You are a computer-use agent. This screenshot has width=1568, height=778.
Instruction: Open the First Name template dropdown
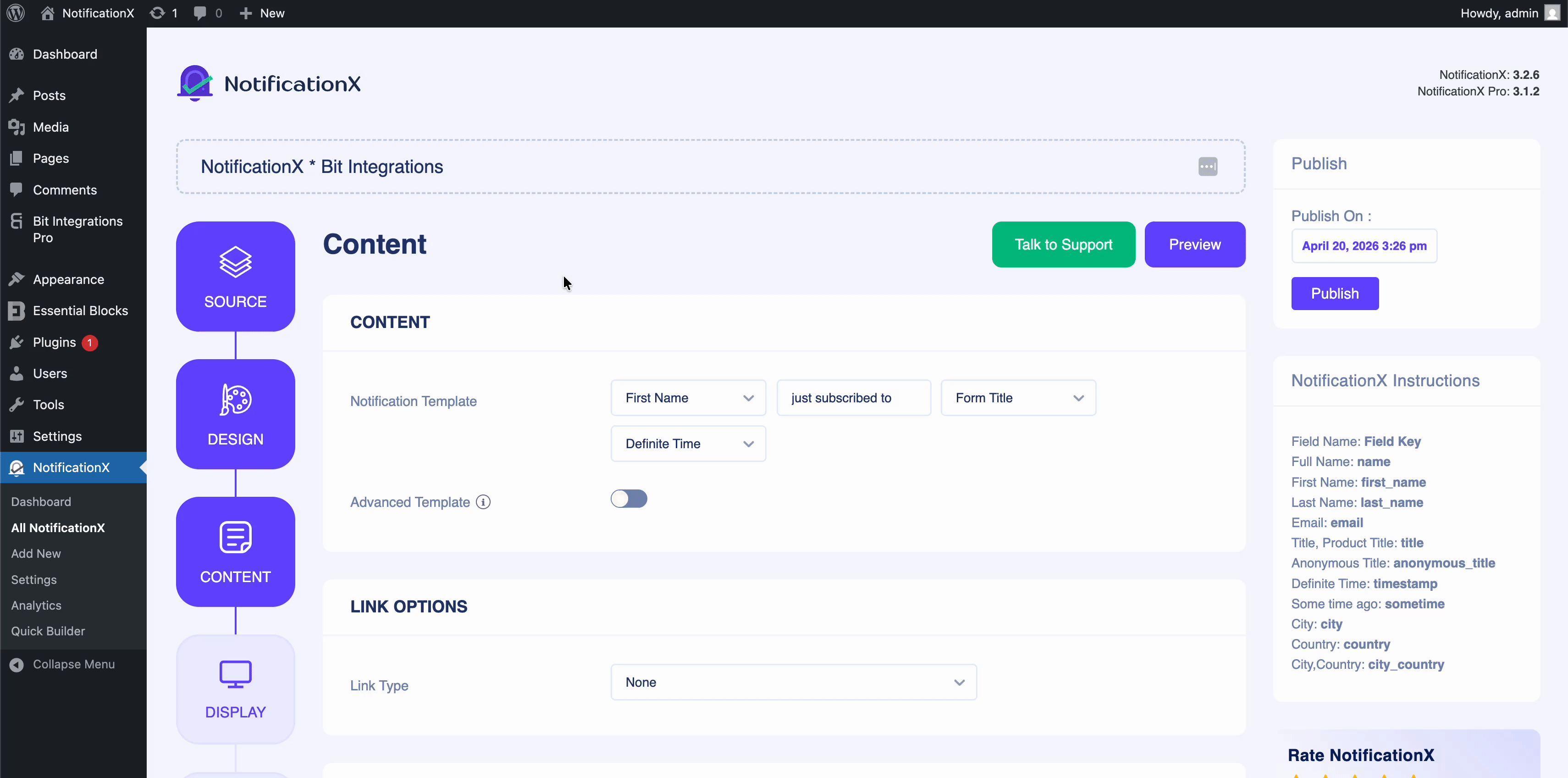(687, 397)
